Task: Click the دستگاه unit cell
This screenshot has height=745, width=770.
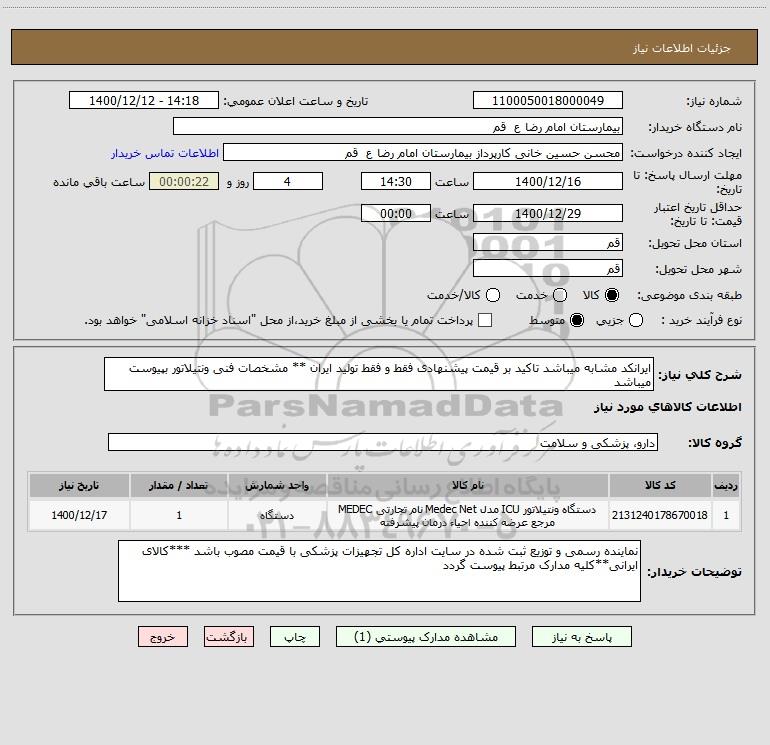Action: click(x=277, y=515)
